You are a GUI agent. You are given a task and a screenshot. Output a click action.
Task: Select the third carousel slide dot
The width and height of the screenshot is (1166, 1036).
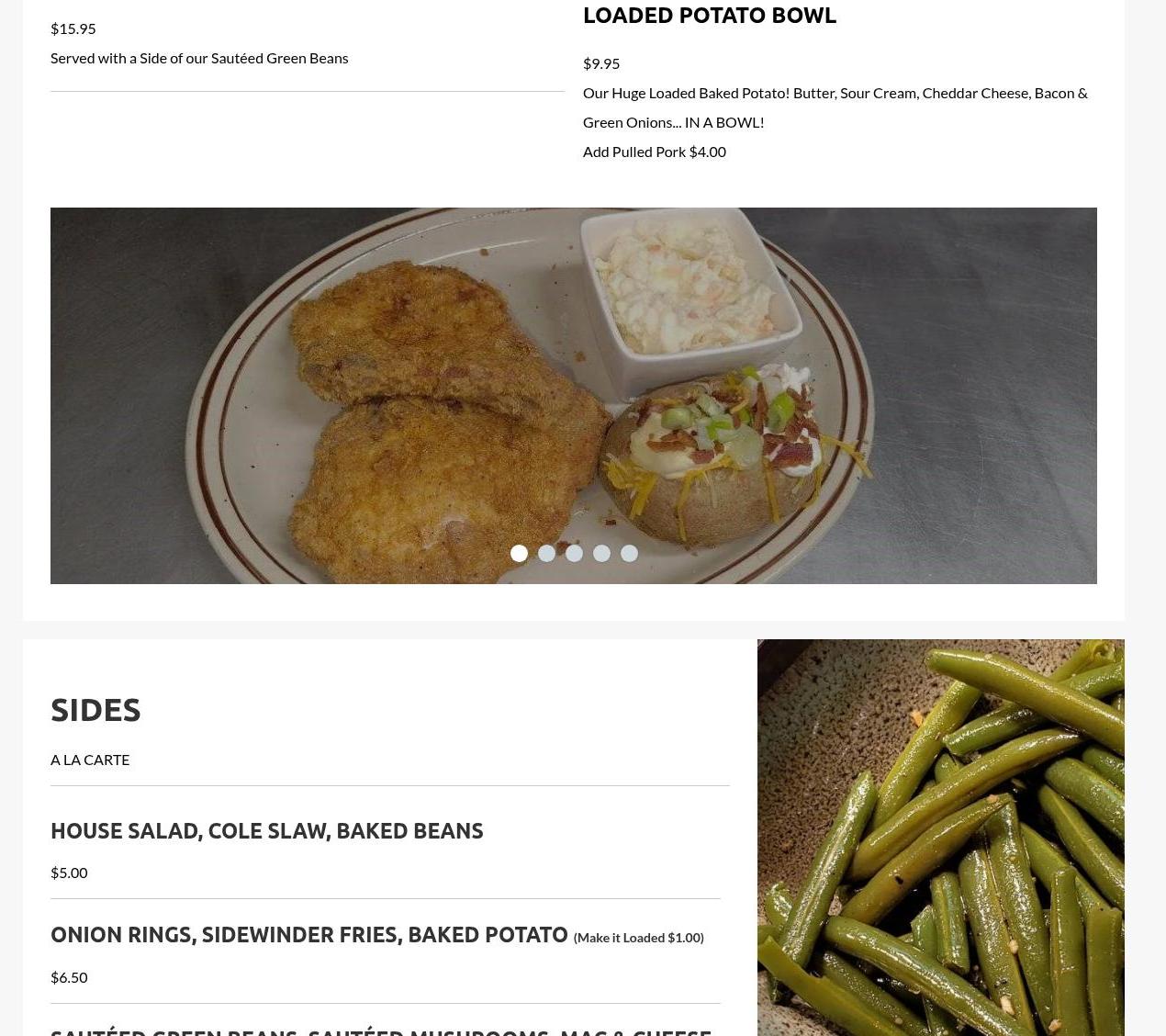click(574, 553)
